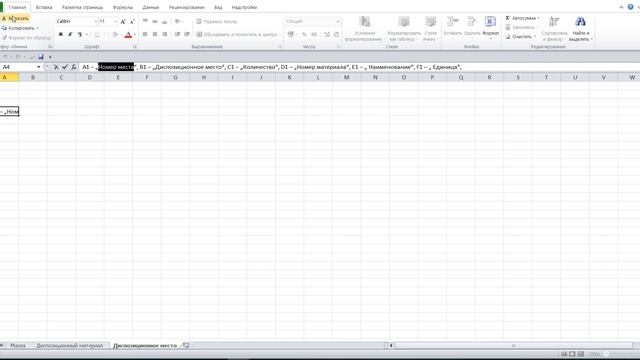This screenshot has height=360, width=640.
Task: Confirm the formula bar entry with the checkmark icon
Action: [x=64, y=67]
